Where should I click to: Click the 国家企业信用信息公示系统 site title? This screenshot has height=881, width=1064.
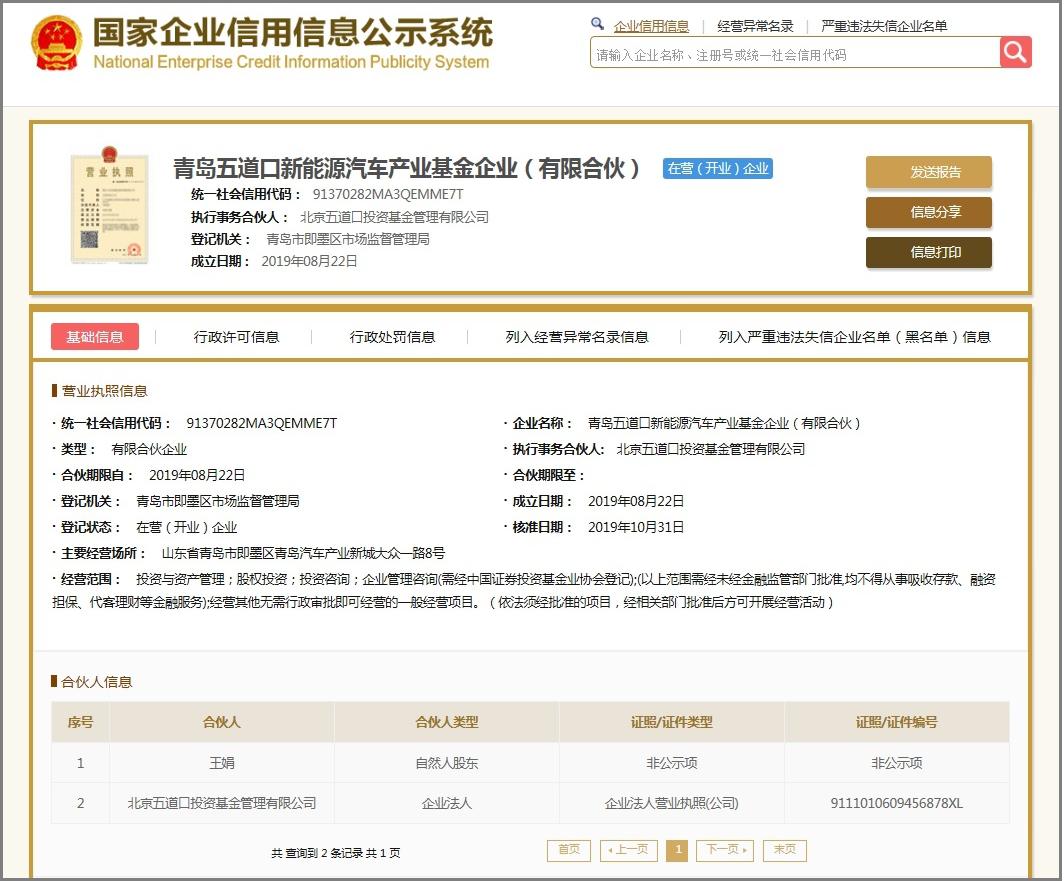pos(294,34)
